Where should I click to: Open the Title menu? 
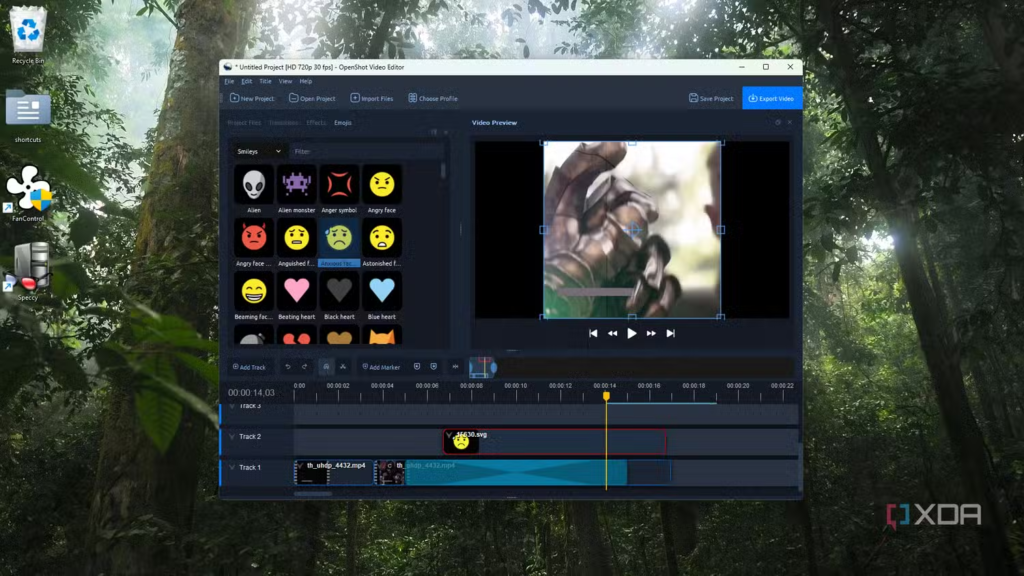point(265,81)
